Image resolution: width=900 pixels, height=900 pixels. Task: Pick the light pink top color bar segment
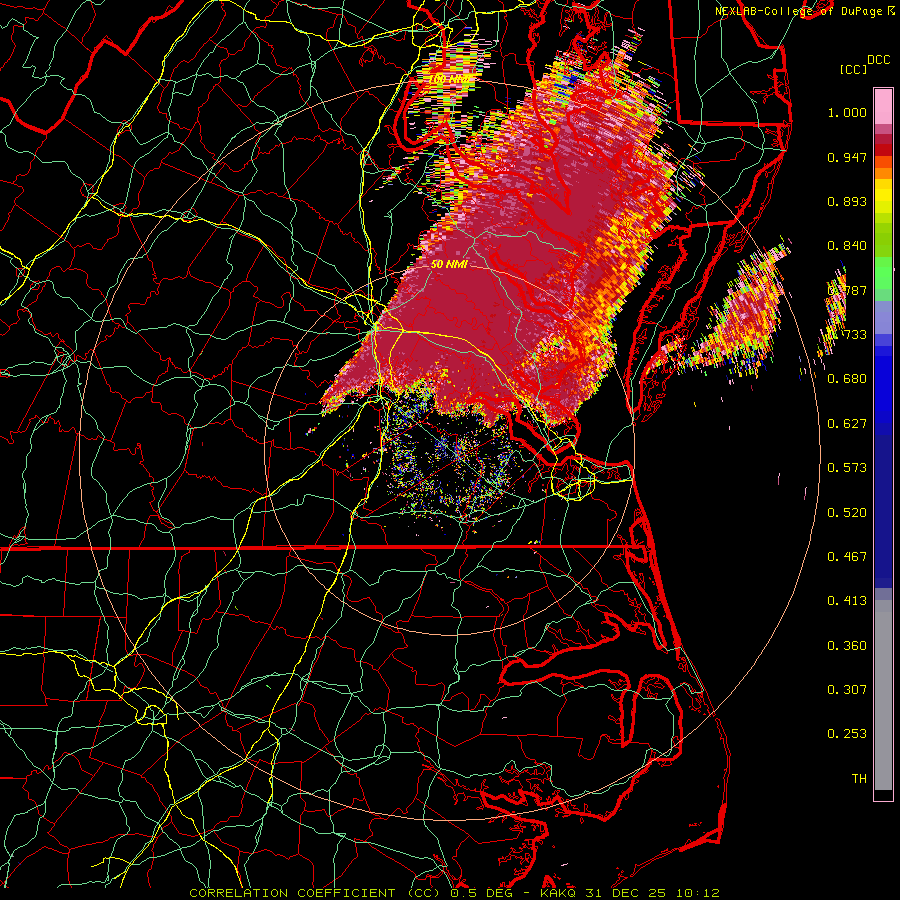coord(883,106)
